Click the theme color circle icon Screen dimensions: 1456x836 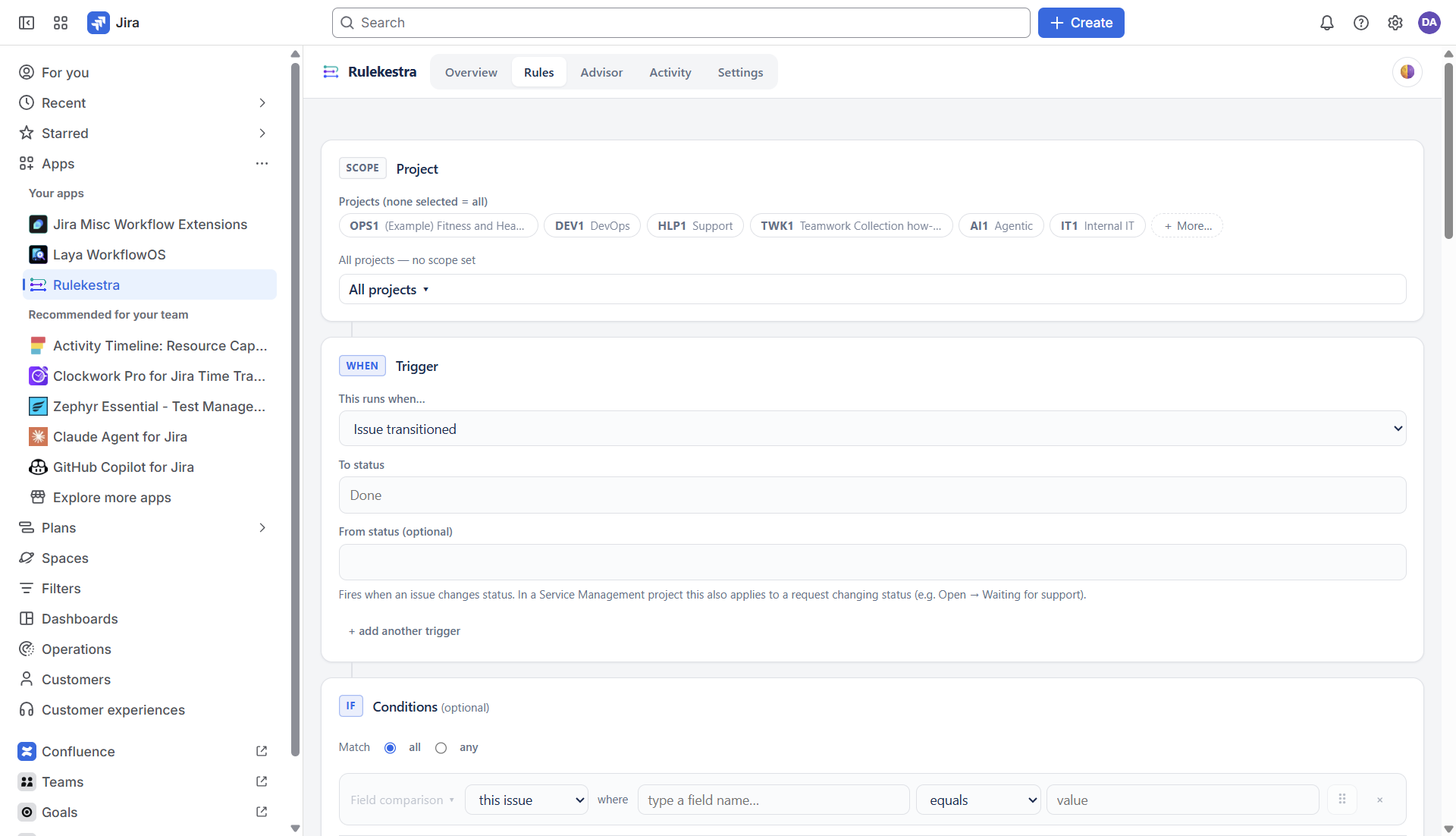coord(1407,72)
